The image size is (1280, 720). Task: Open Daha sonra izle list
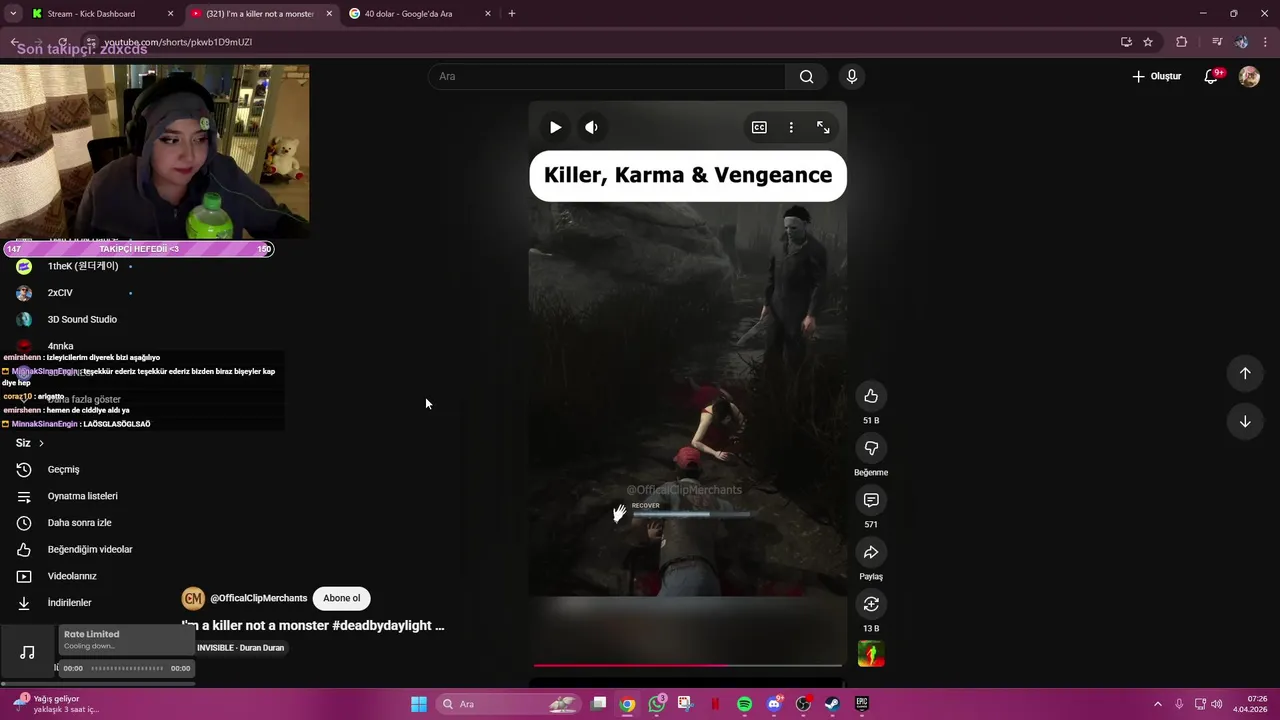click(x=79, y=523)
